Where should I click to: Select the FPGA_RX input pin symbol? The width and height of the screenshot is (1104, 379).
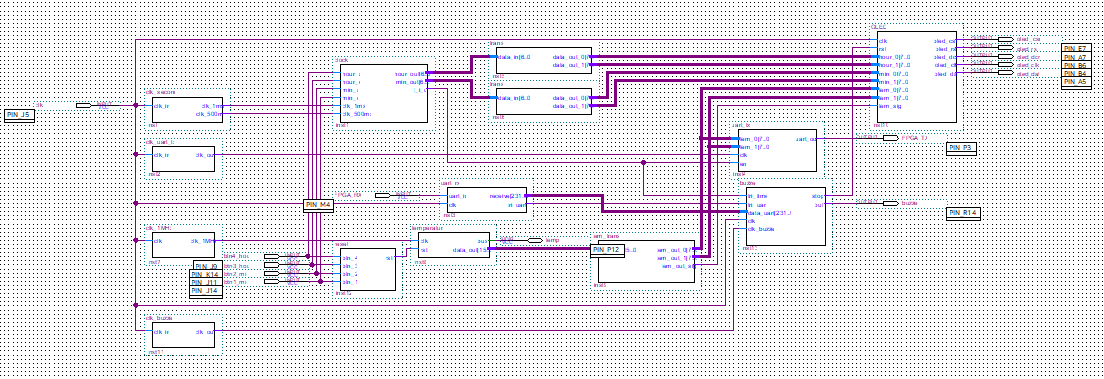pyautogui.click(x=382, y=195)
